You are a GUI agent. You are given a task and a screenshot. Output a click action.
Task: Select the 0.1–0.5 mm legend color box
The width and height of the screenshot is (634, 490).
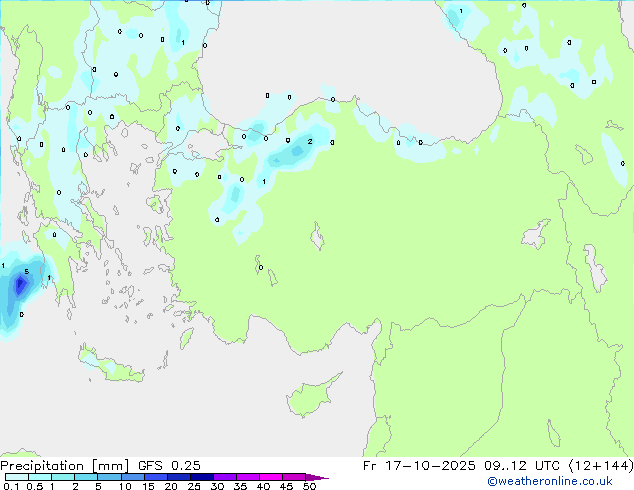17,477
